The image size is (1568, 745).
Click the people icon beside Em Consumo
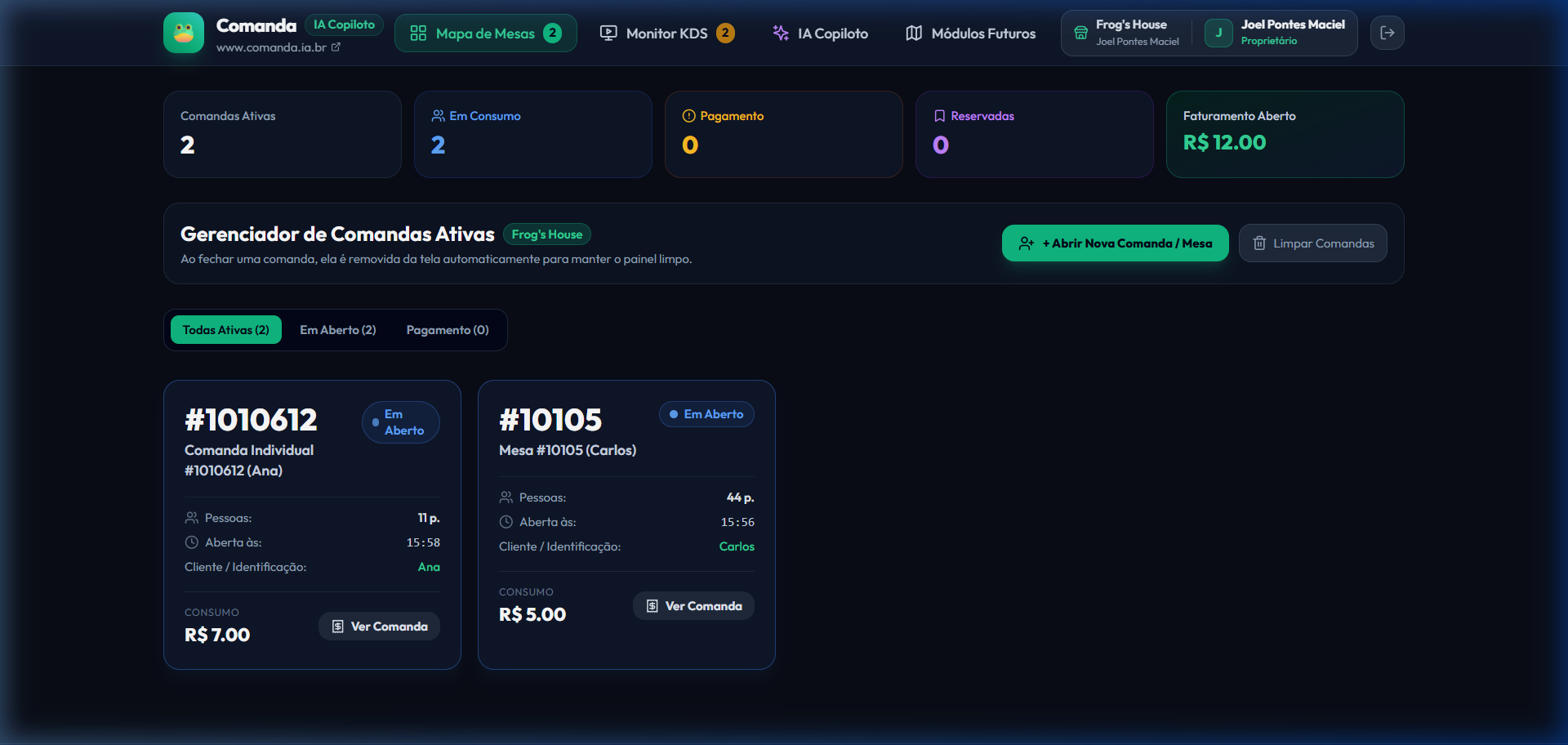[x=438, y=116]
